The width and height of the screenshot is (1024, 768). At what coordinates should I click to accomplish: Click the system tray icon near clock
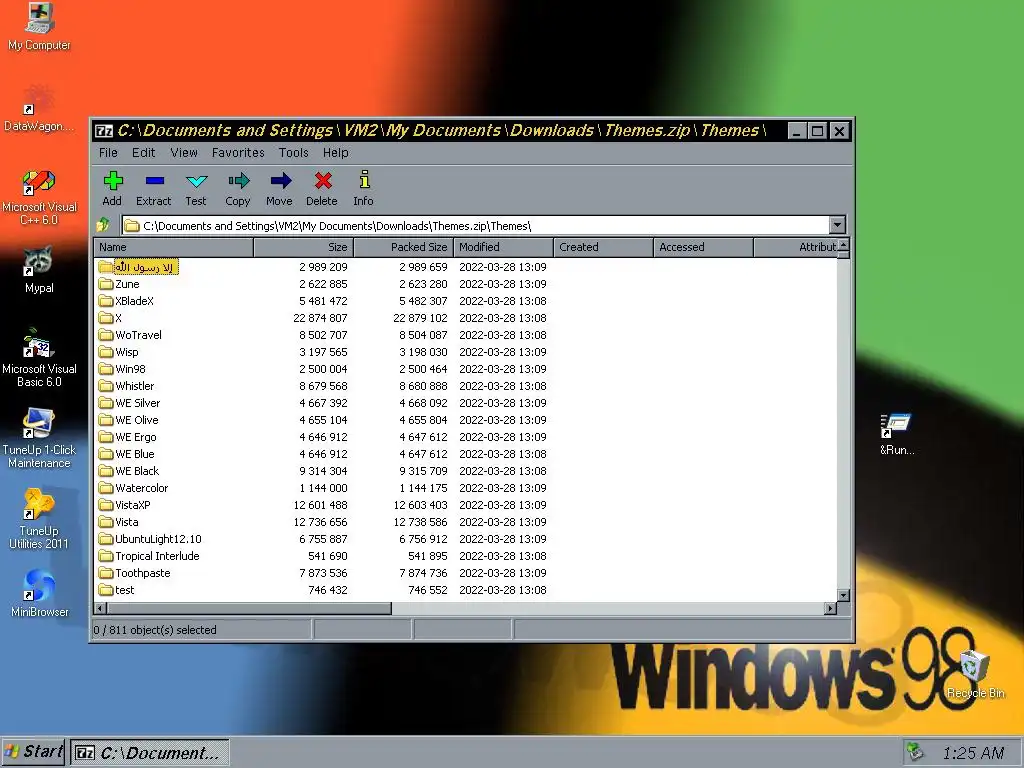pyautogui.click(x=916, y=752)
